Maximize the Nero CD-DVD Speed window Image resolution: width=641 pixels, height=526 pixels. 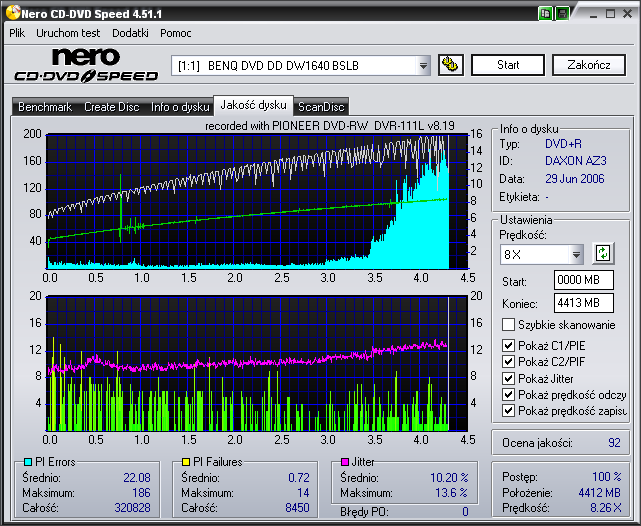tap(610, 14)
